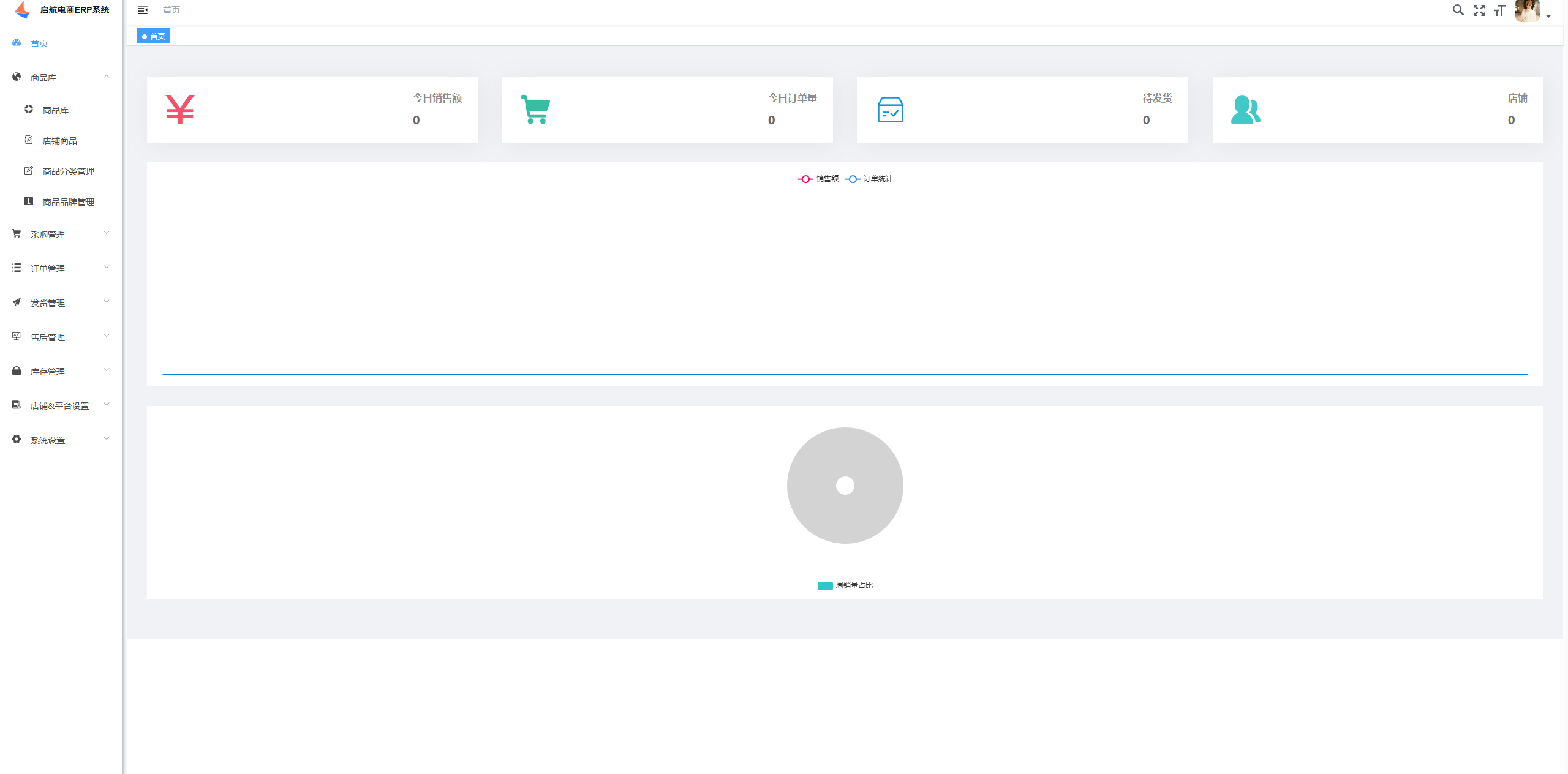
Task: Go to 首页 in sidebar
Action: (x=39, y=43)
